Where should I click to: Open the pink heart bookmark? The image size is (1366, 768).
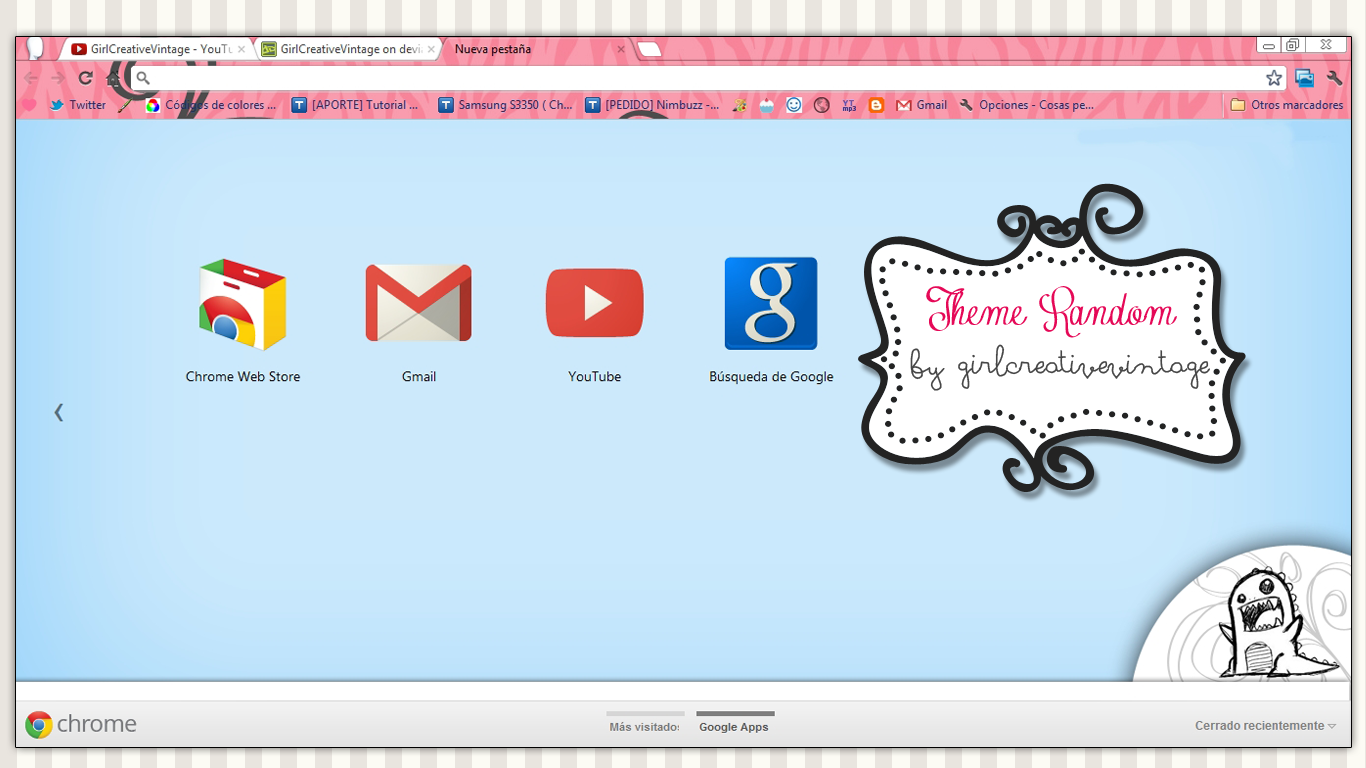pos(29,105)
